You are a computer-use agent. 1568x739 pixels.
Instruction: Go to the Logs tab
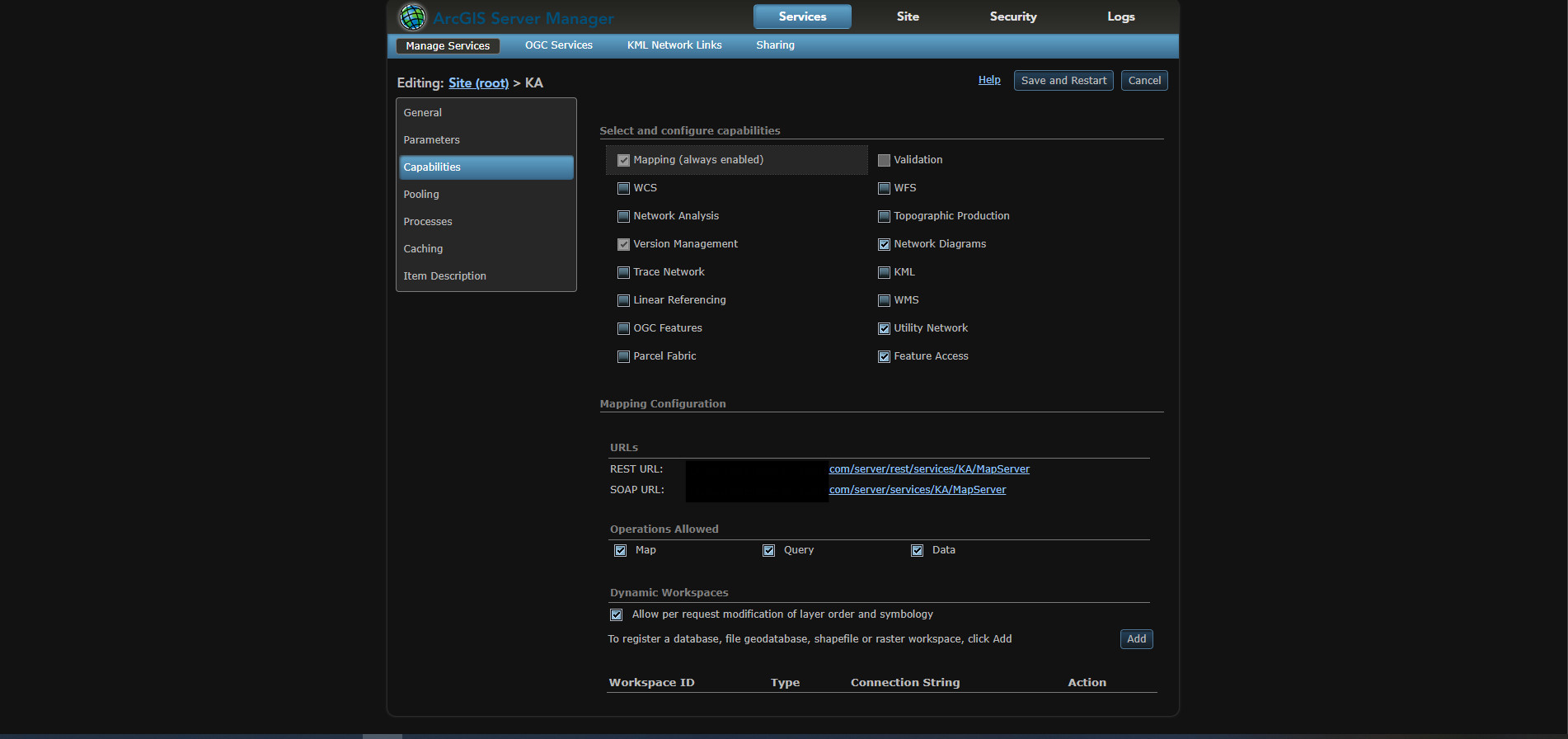[1121, 16]
